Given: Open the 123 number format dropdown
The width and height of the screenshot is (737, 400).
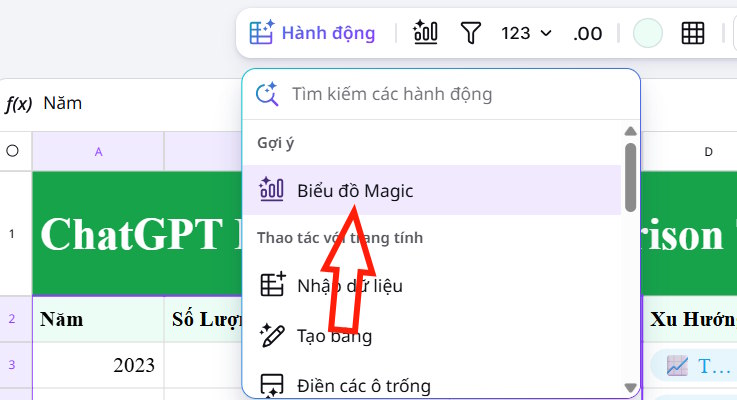Looking at the screenshot, I should pyautogui.click(x=526, y=33).
